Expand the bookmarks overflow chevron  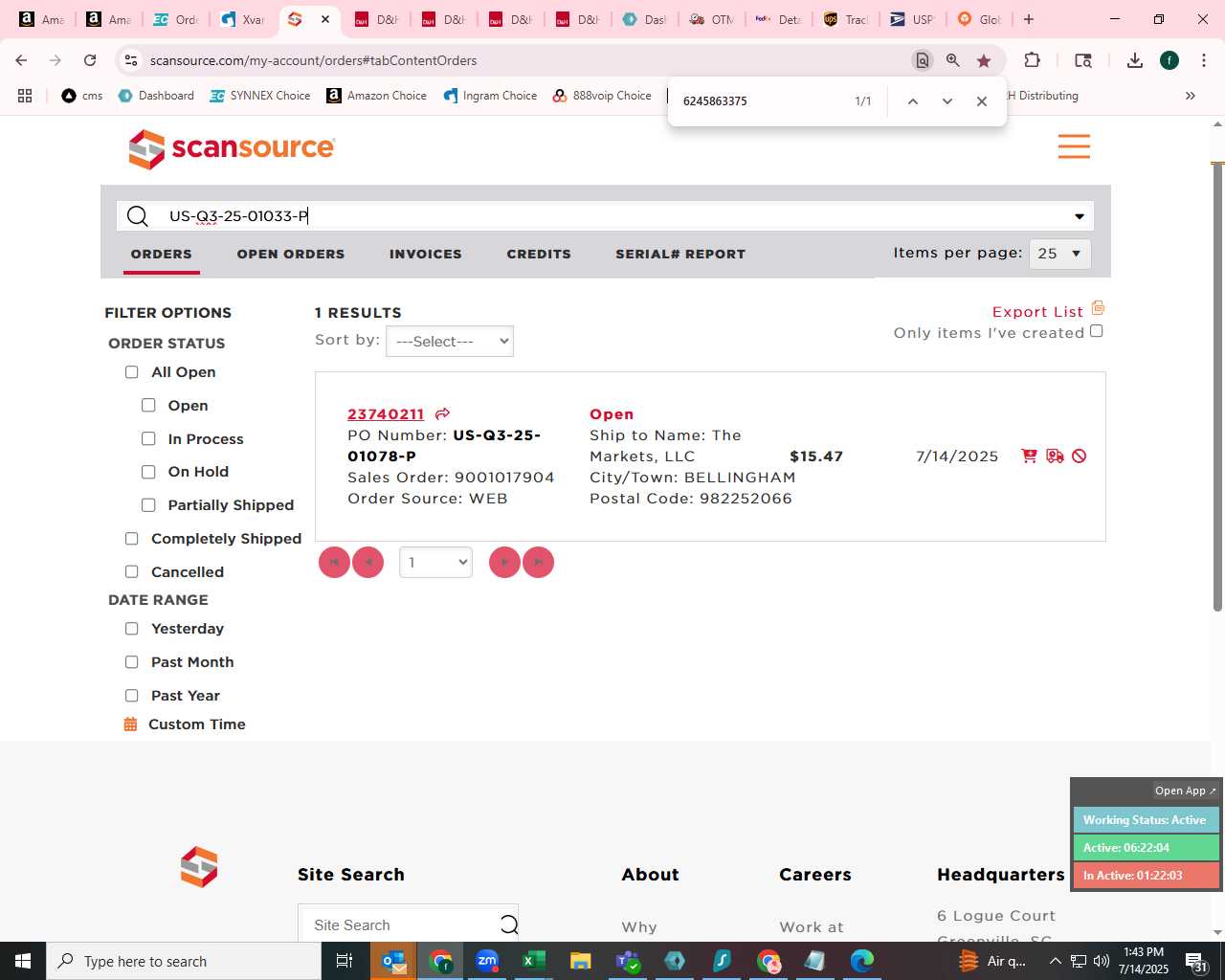(x=1191, y=96)
